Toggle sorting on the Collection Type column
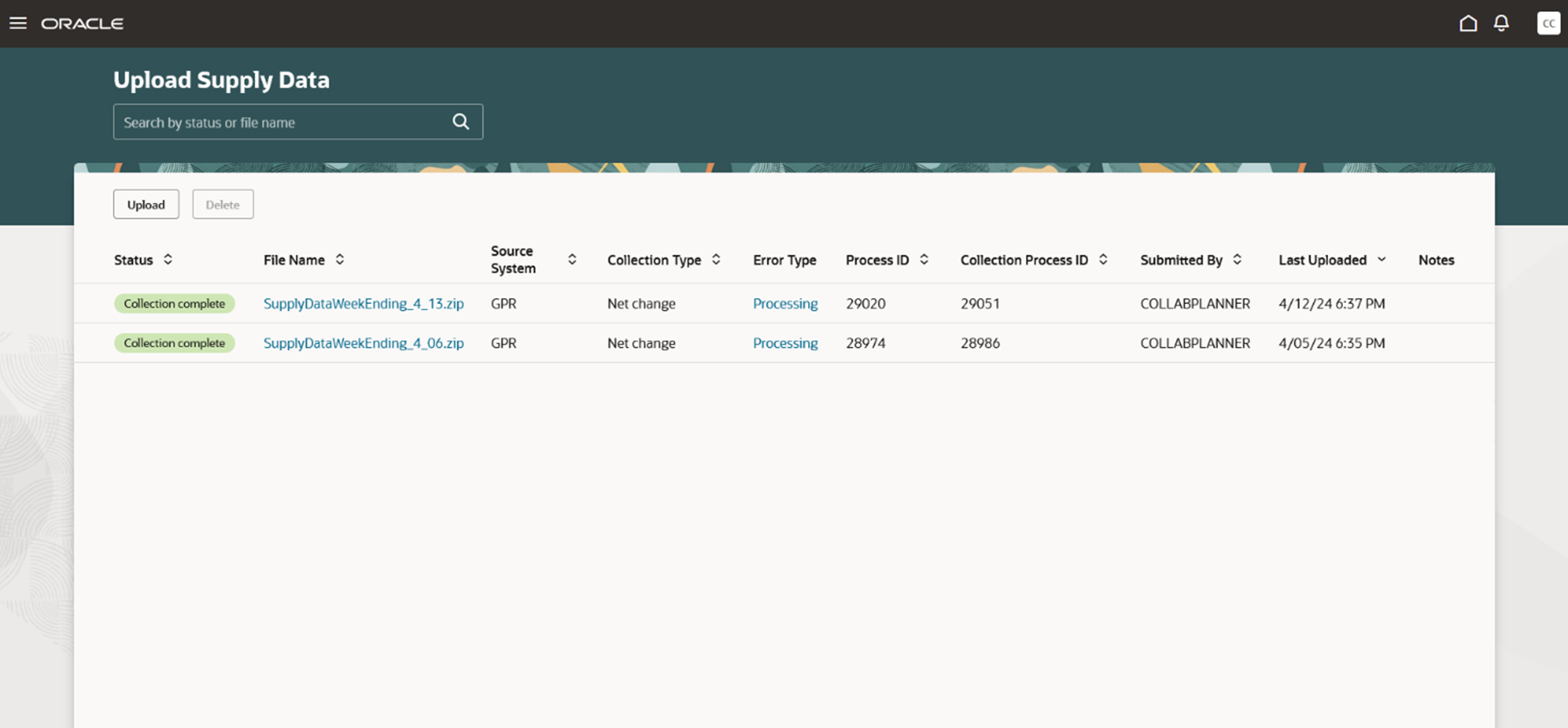This screenshot has height=728, width=1568. [716, 260]
